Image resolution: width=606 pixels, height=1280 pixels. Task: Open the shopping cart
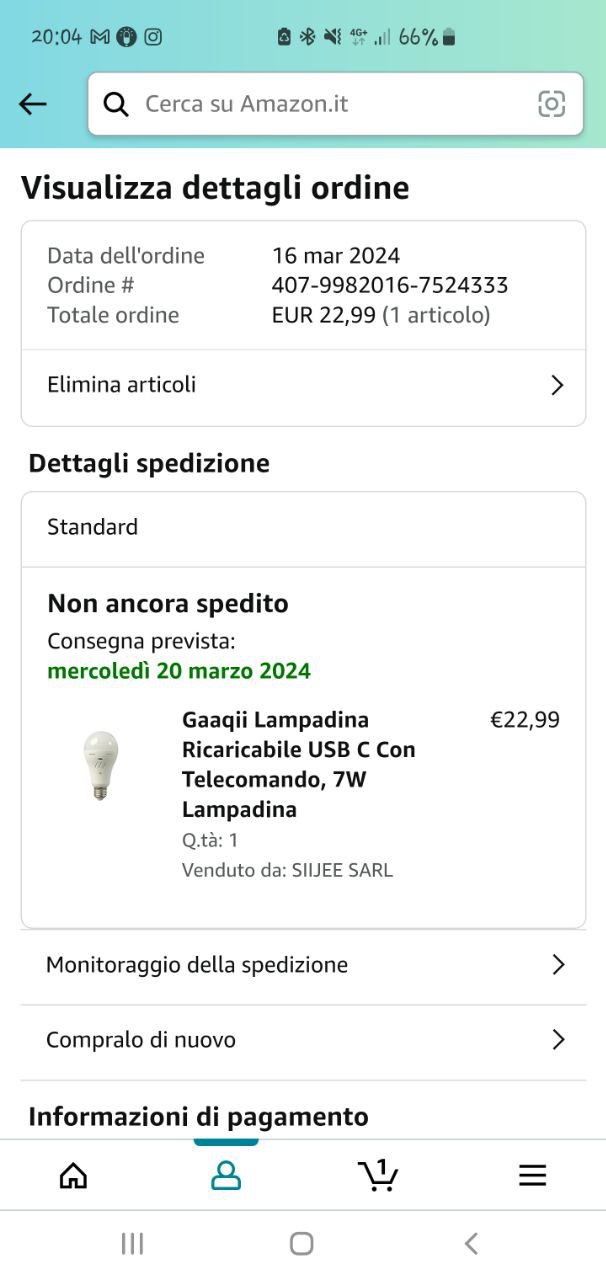[378, 1176]
